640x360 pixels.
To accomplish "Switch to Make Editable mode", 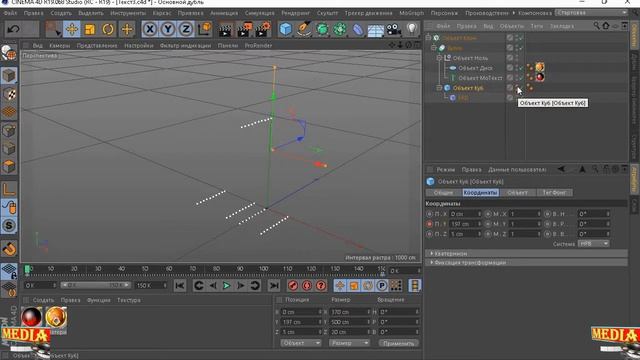I will point(9,53).
